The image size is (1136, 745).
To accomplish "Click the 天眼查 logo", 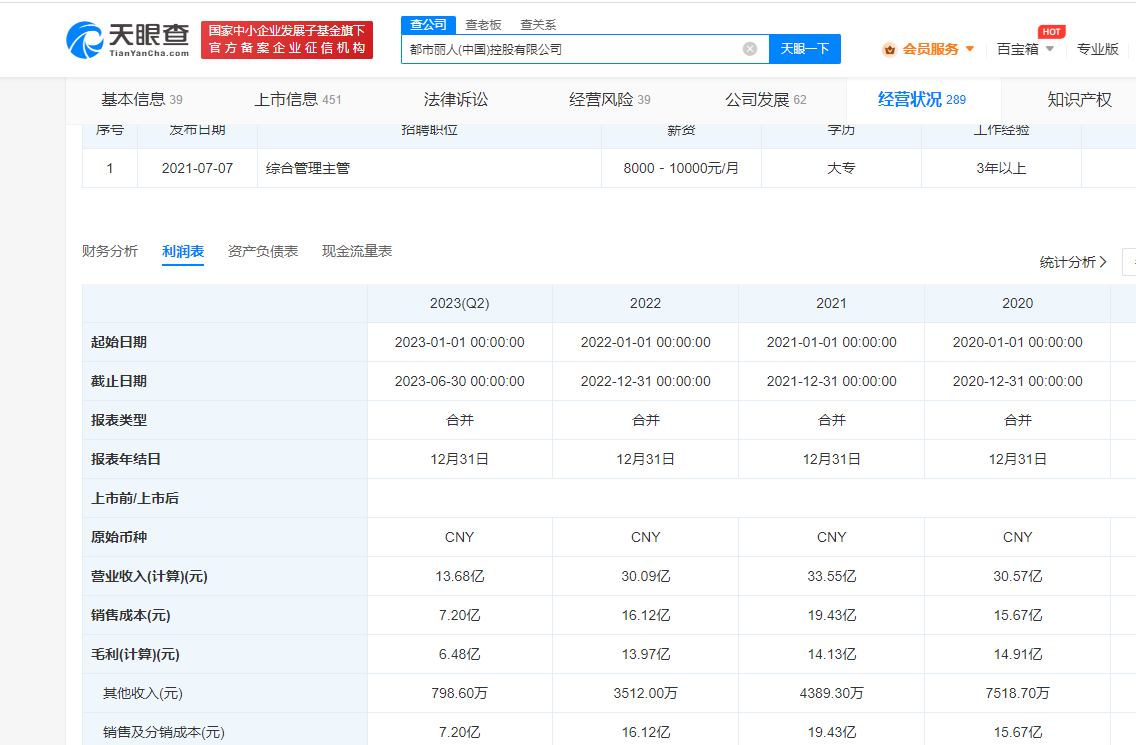I will [x=127, y=40].
